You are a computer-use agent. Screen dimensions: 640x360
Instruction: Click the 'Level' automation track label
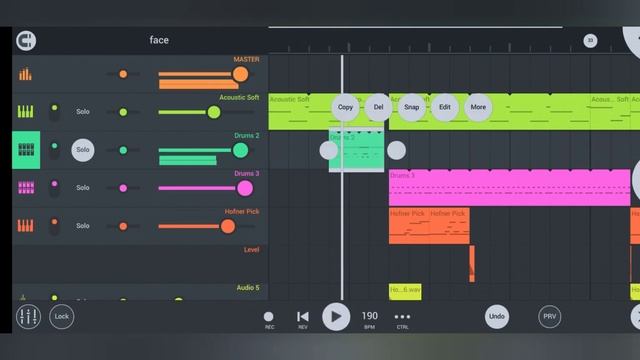point(251,250)
